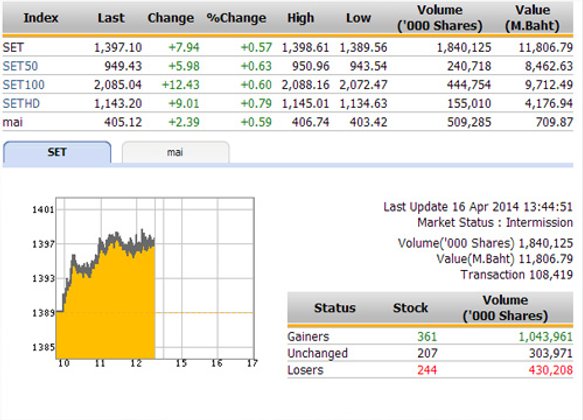
Task: Click the Last column header
Action: (111, 18)
